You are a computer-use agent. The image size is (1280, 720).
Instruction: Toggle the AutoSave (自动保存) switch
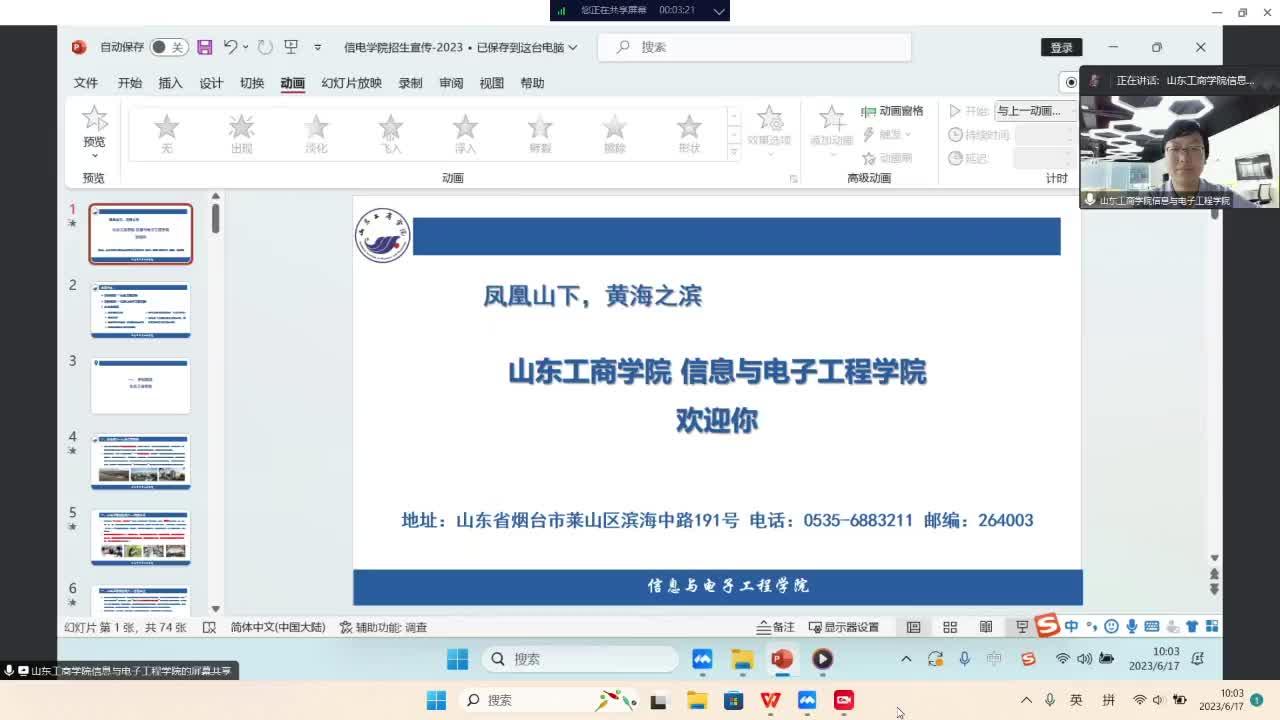pos(169,47)
